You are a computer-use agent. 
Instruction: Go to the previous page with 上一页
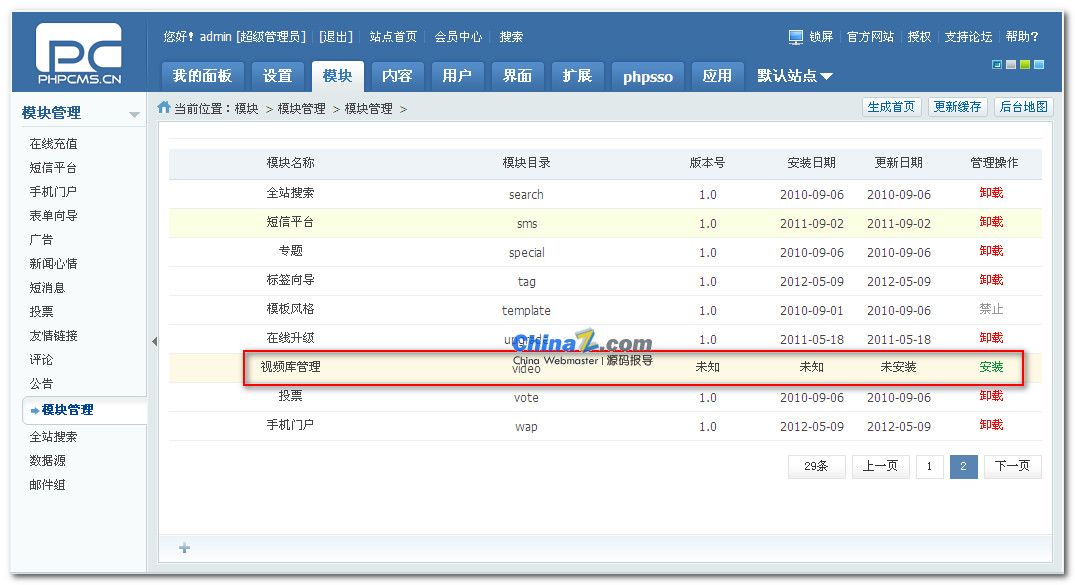pos(880,466)
